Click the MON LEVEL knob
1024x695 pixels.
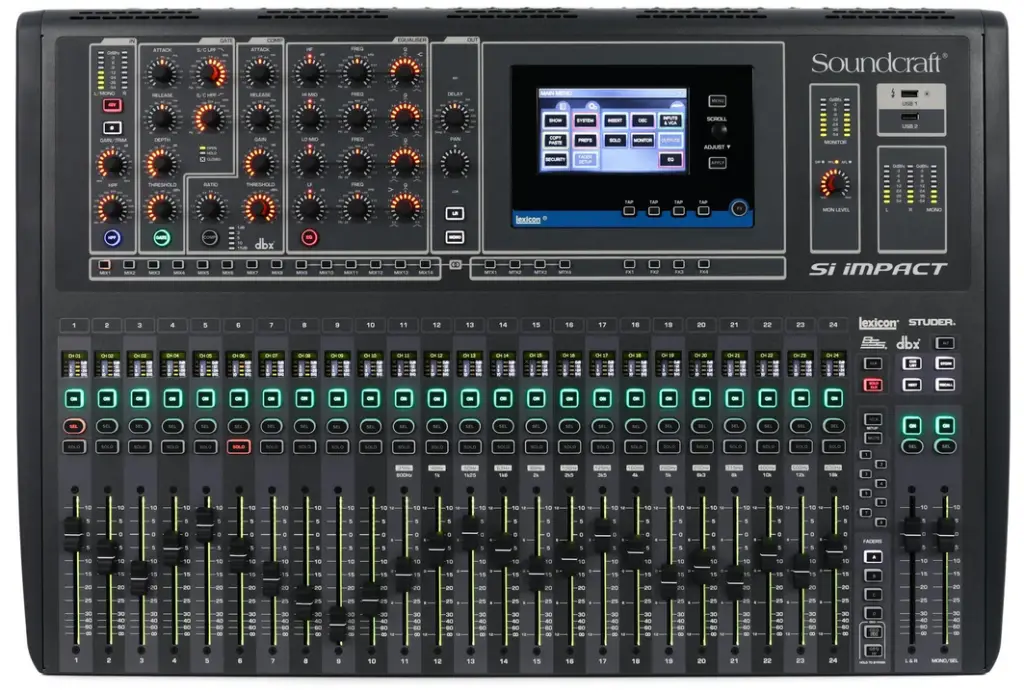[833, 183]
